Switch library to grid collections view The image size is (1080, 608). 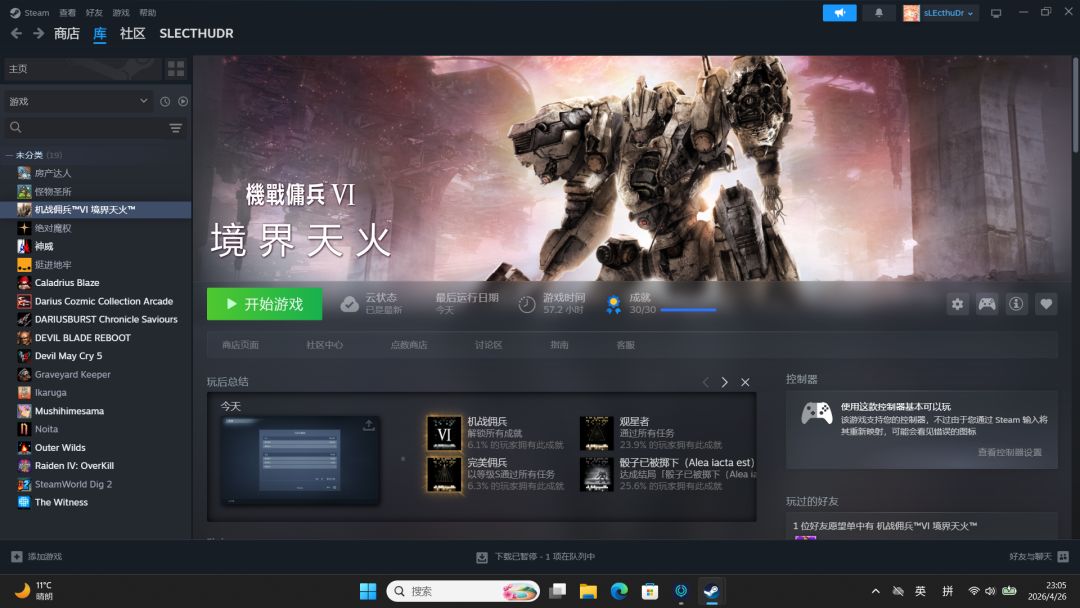click(176, 69)
